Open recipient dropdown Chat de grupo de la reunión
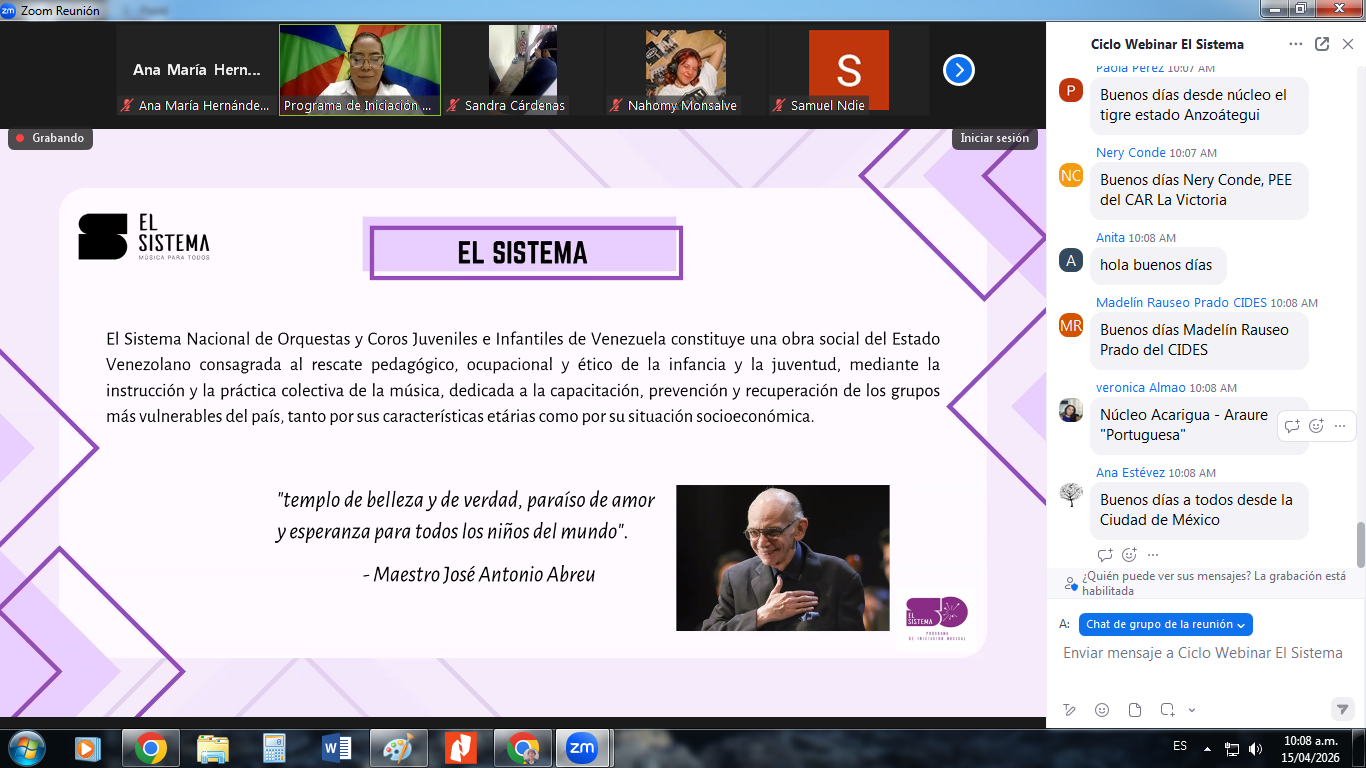The image size is (1366, 769). pos(1166,624)
